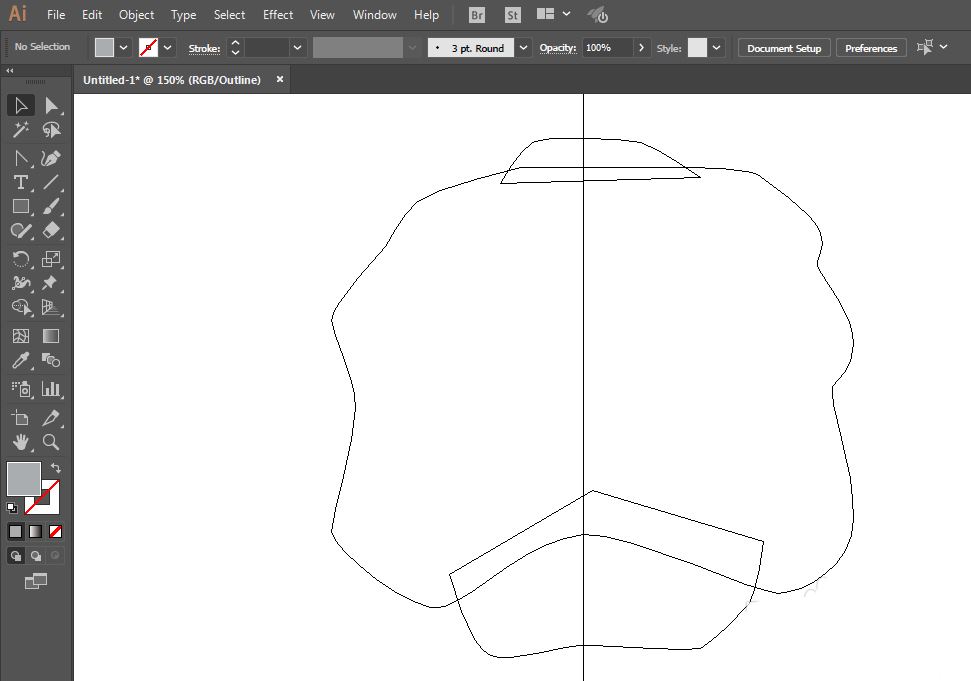The height and width of the screenshot is (681, 971).
Task: Open the File menu
Action: click(x=56, y=15)
